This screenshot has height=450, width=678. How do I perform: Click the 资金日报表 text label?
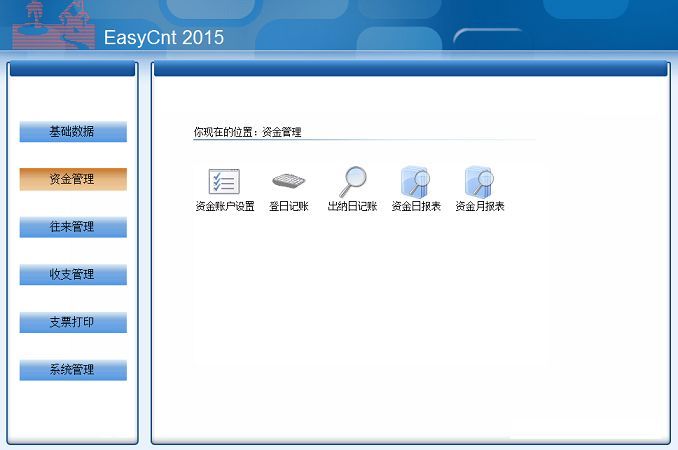(x=415, y=207)
